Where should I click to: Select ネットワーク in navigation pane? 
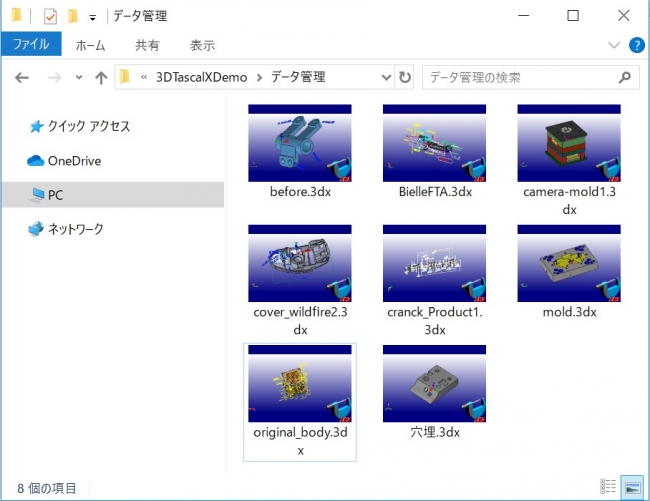point(65,229)
